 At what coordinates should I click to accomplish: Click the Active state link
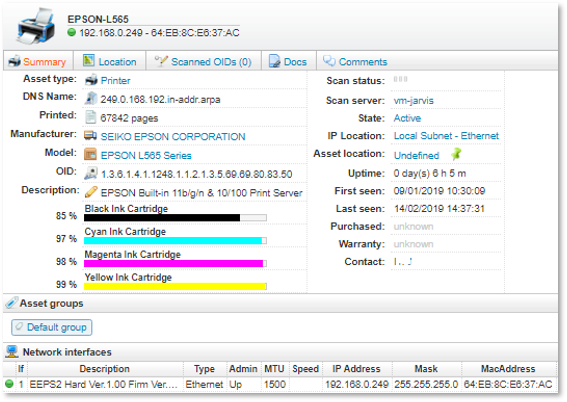(x=407, y=118)
